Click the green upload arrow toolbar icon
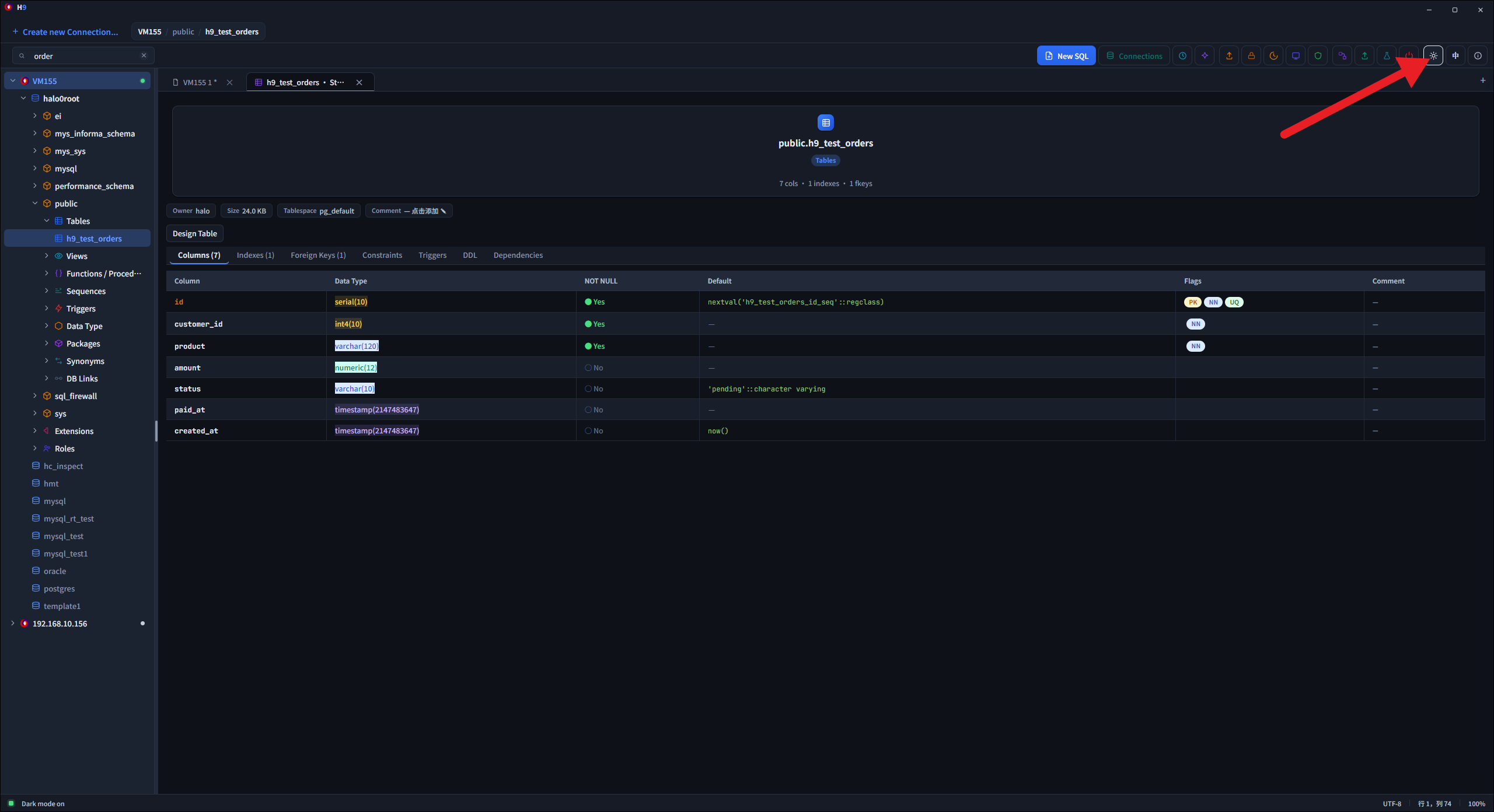Viewport: 1494px width, 812px height. tap(1364, 56)
